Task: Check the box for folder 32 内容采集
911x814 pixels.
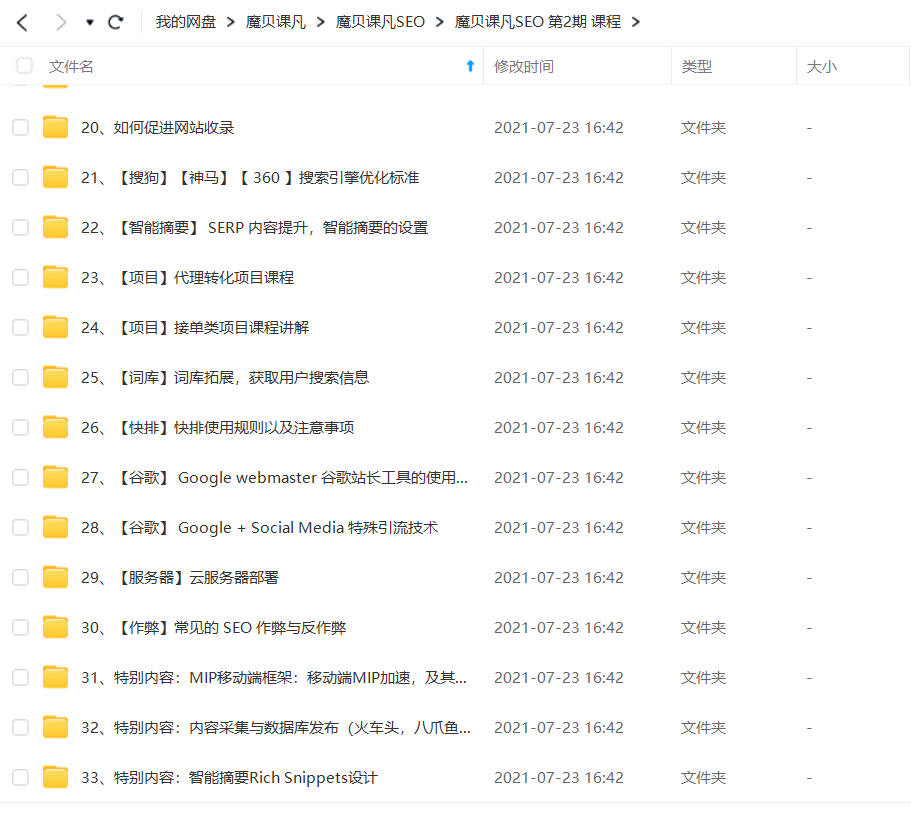Action: click(x=20, y=727)
